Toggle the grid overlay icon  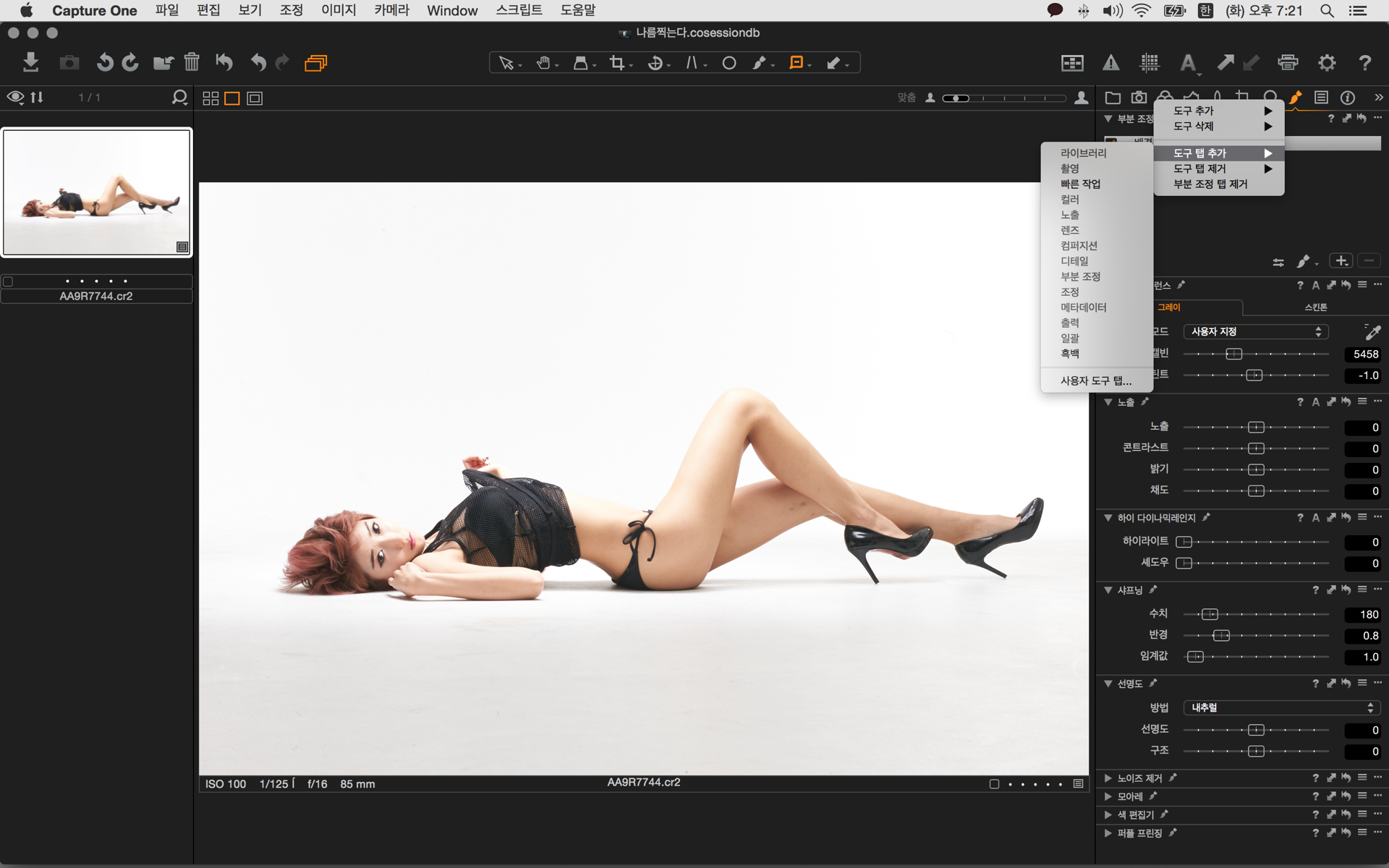(1149, 63)
